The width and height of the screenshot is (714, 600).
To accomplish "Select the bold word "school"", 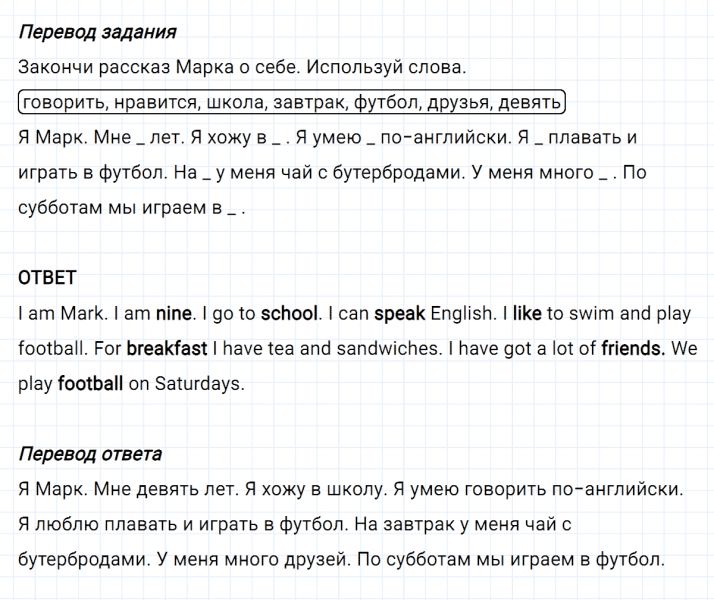I will coord(289,313).
